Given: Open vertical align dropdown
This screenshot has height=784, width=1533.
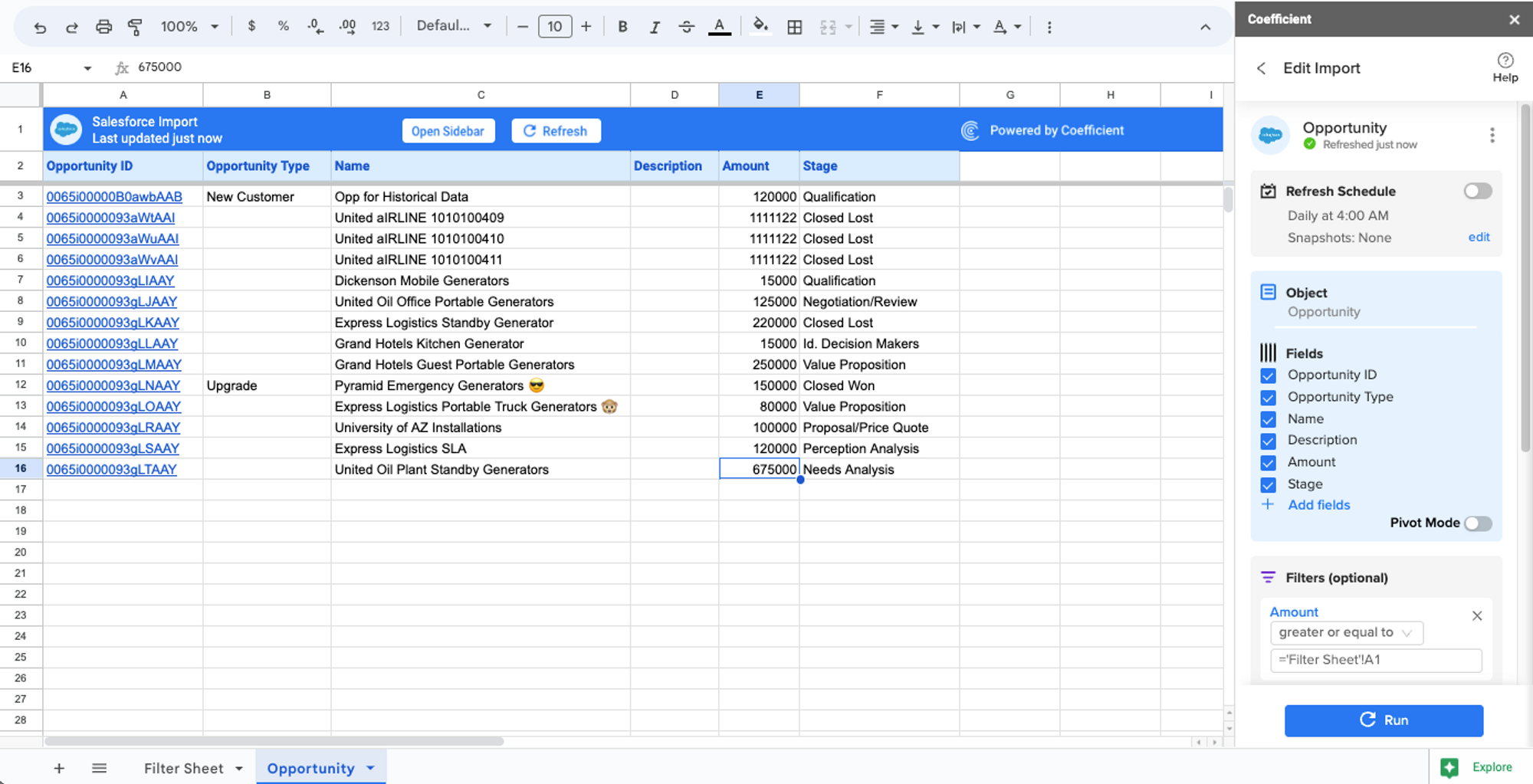Looking at the screenshot, I should [924, 27].
